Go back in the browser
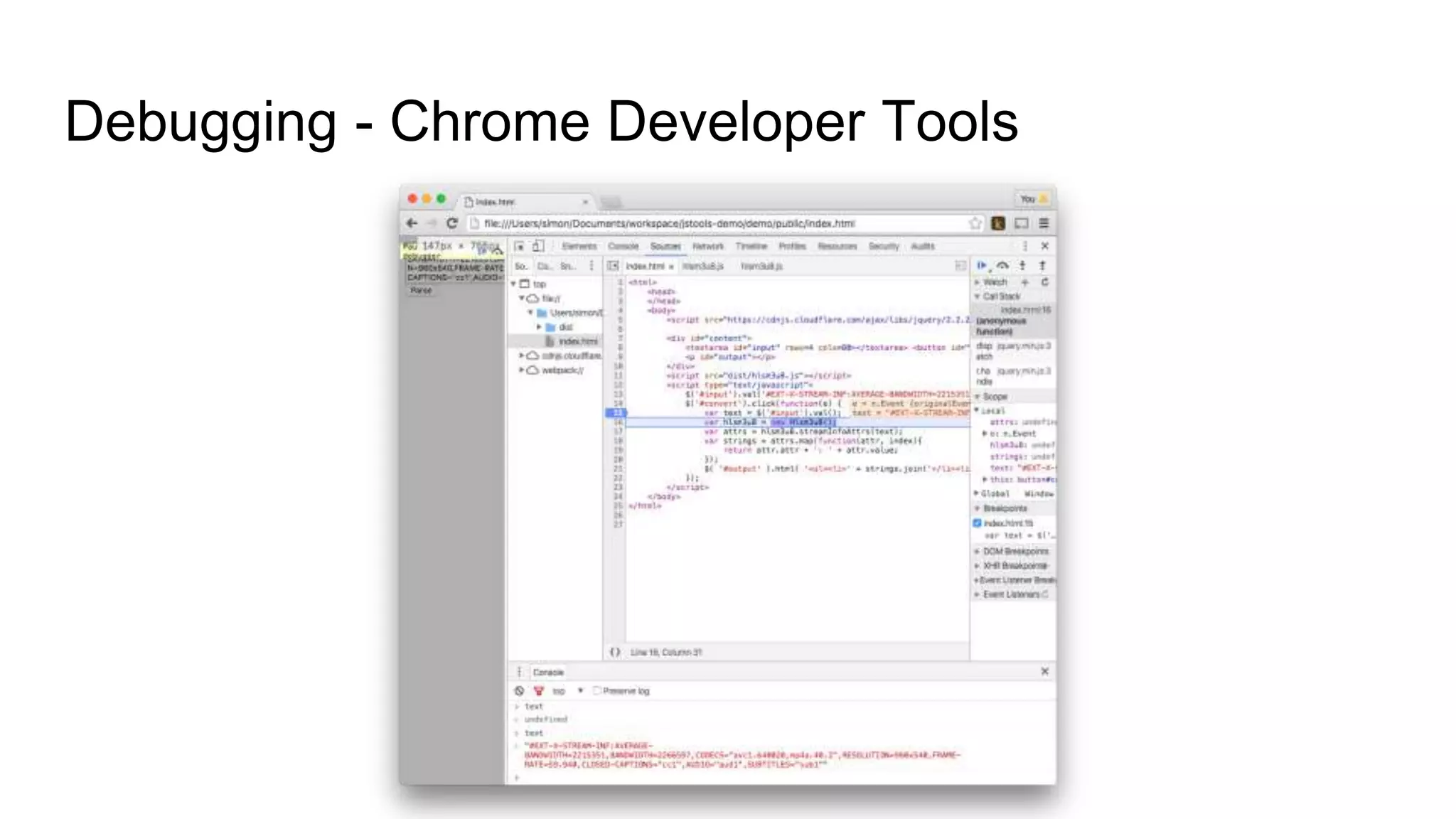This screenshot has width=1456, height=819. (x=412, y=223)
